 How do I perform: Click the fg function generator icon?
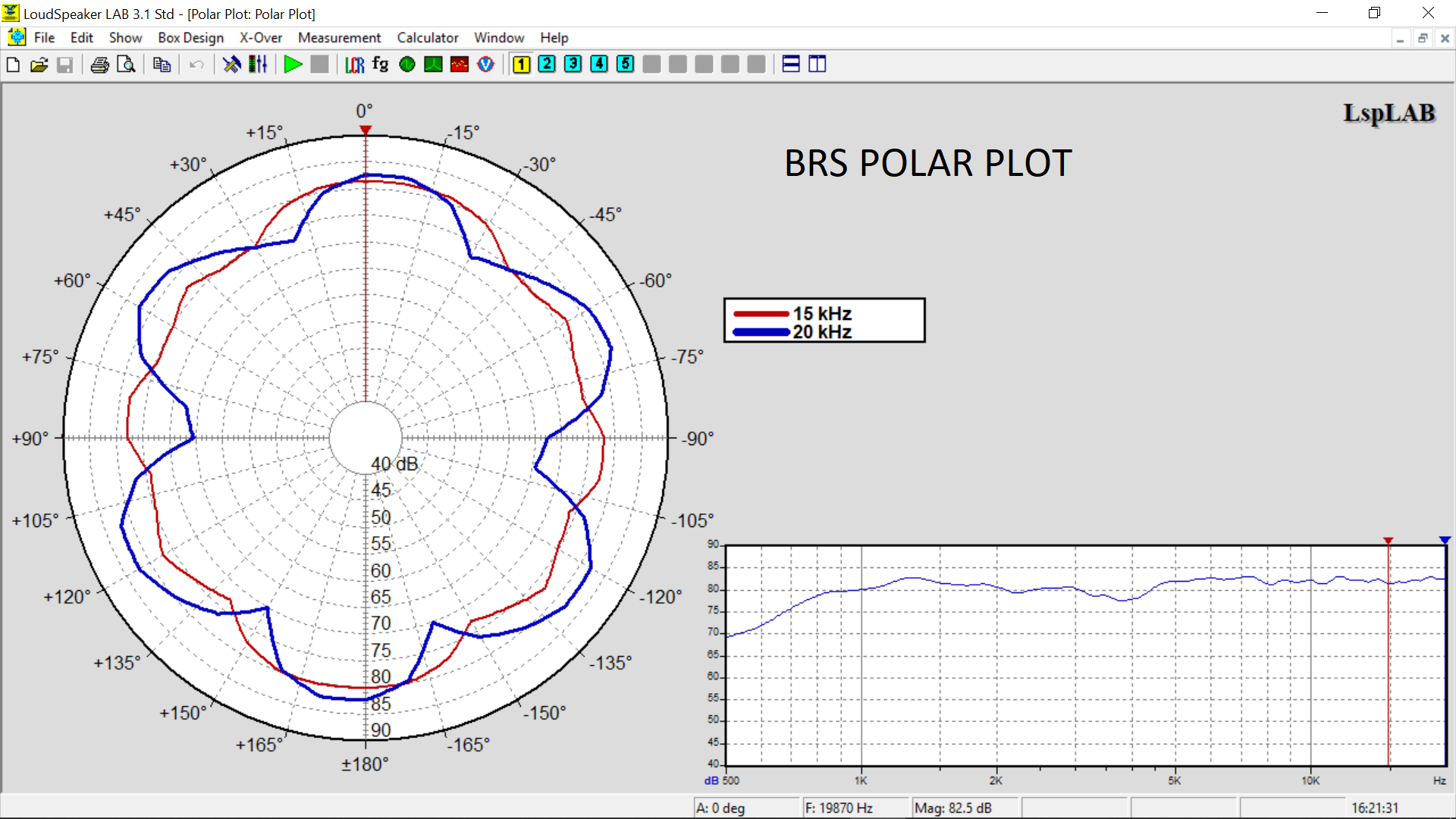(x=380, y=64)
